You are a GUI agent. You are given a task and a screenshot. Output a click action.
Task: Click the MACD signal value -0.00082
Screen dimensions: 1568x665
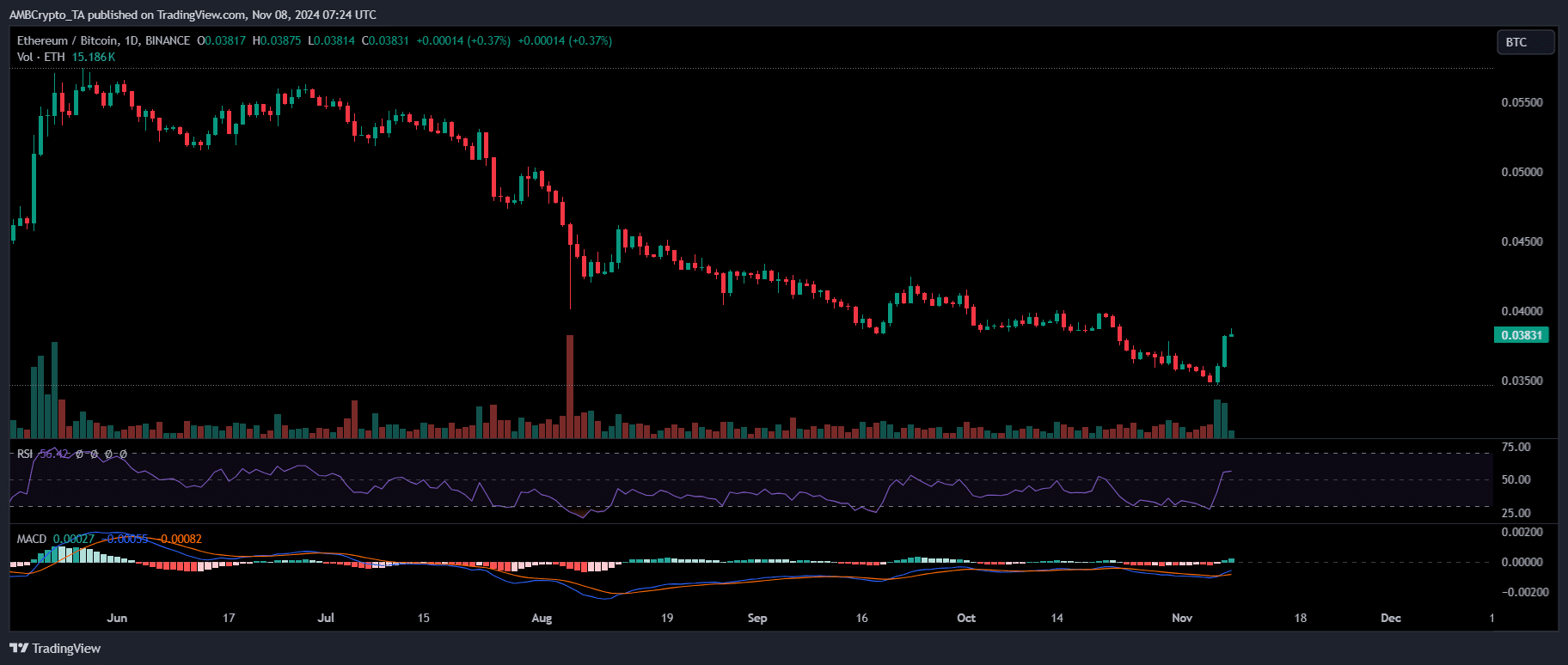click(180, 539)
